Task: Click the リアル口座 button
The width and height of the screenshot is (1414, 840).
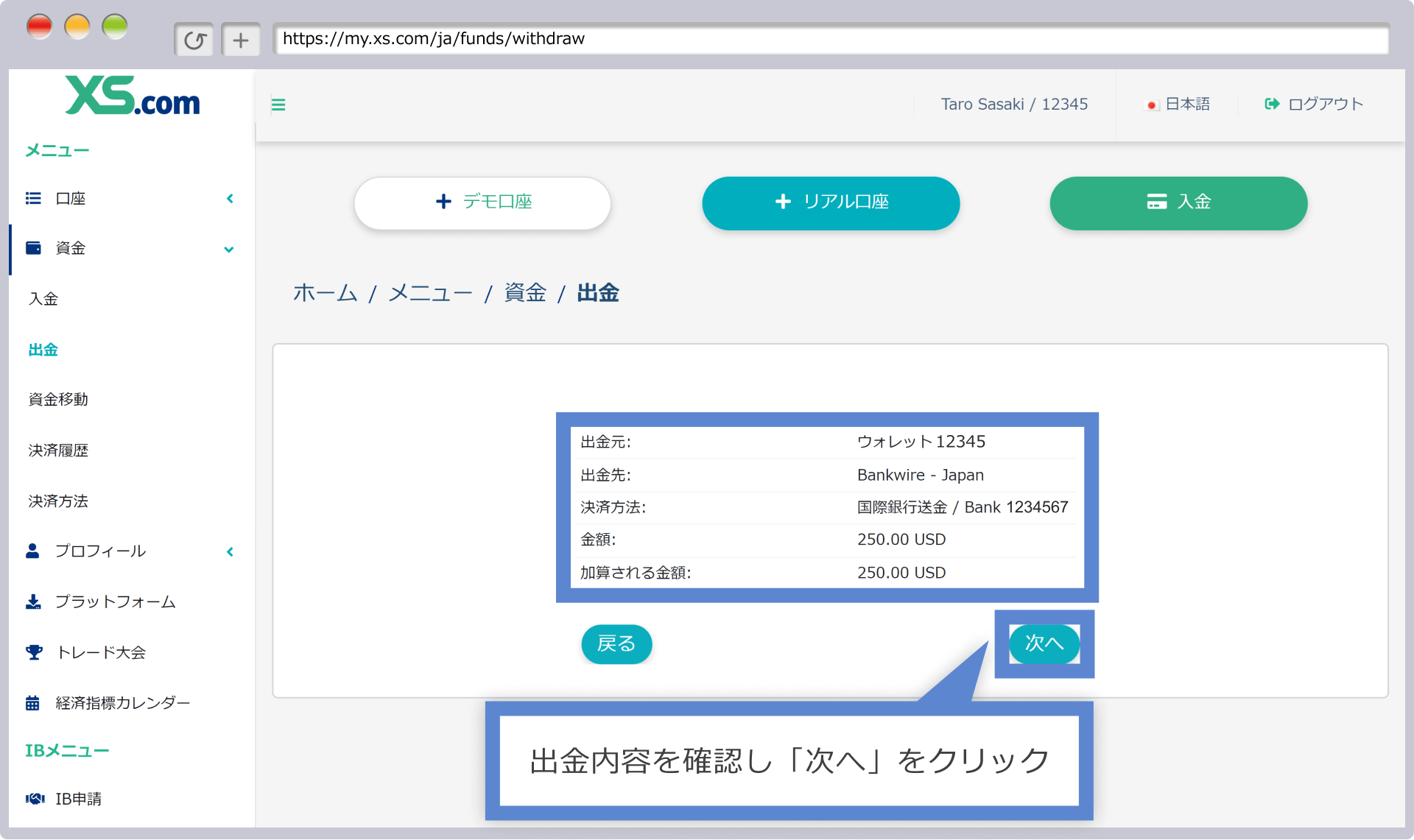Action: point(831,202)
